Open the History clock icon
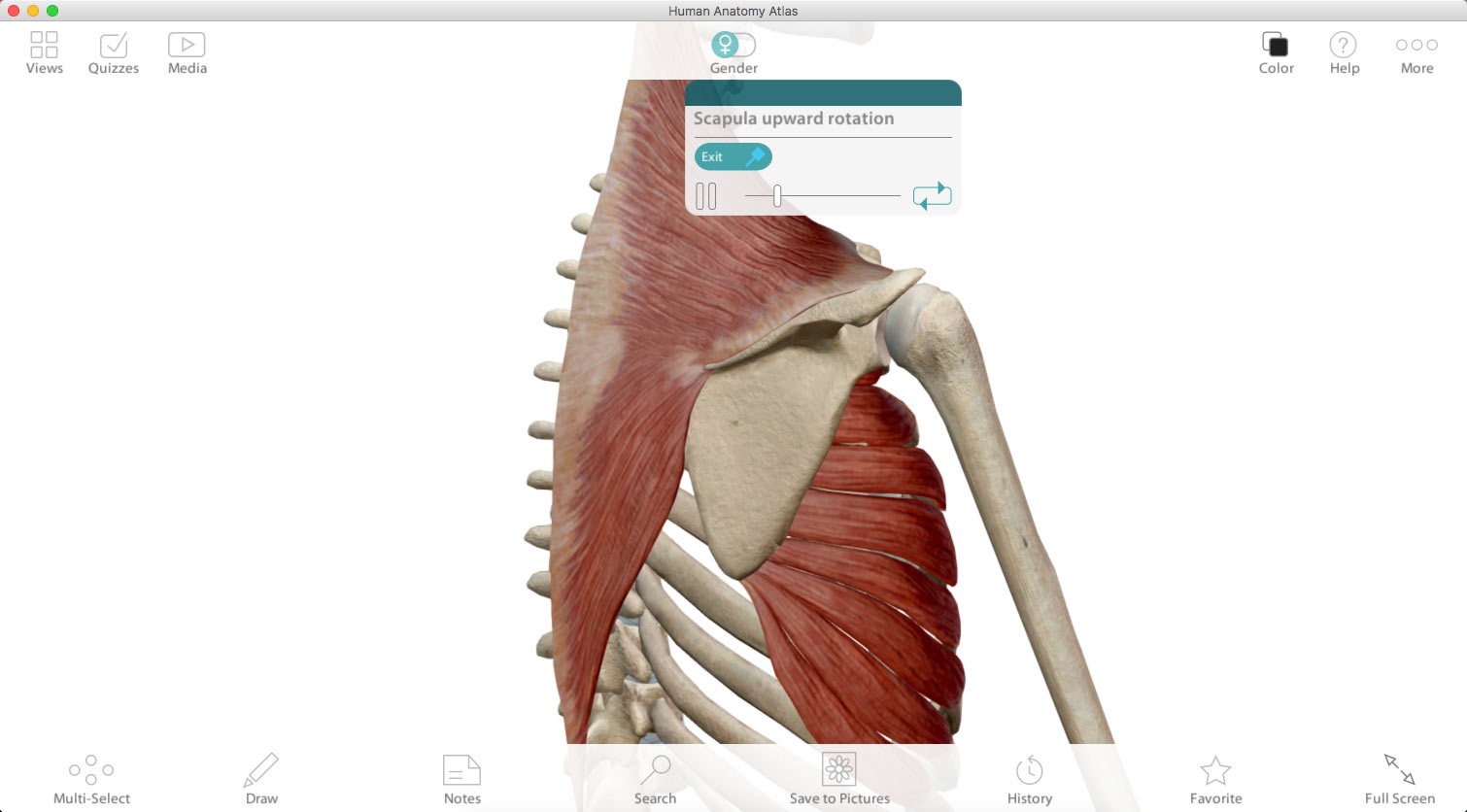Viewport: 1467px width, 812px height. [x=1030, y=770]
